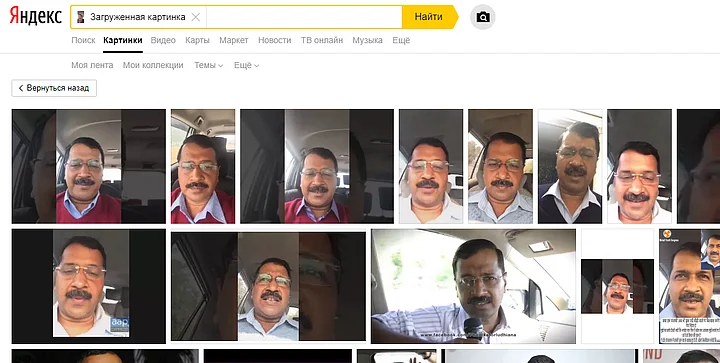Viewport: 720px width, 363px height.
Task: Open the Ещё menu in the top navigation
Action: (x=401, y=40)
